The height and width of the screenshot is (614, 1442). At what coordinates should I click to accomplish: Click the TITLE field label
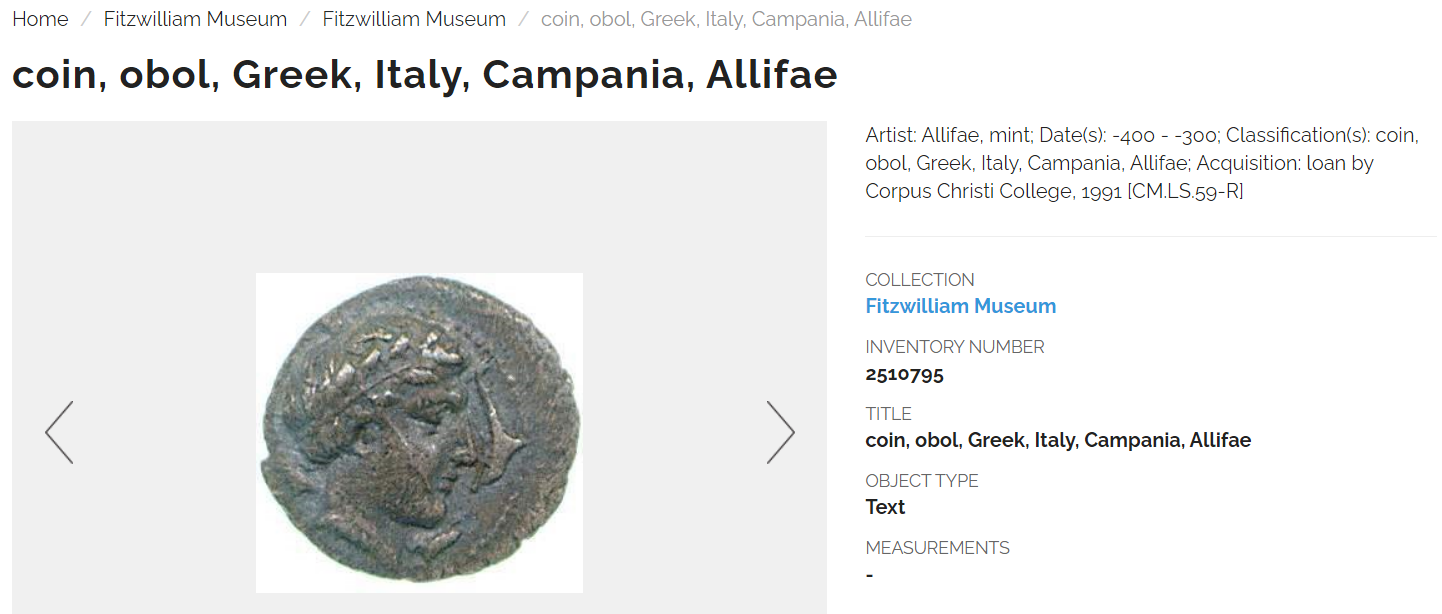[x=888, y=413]
